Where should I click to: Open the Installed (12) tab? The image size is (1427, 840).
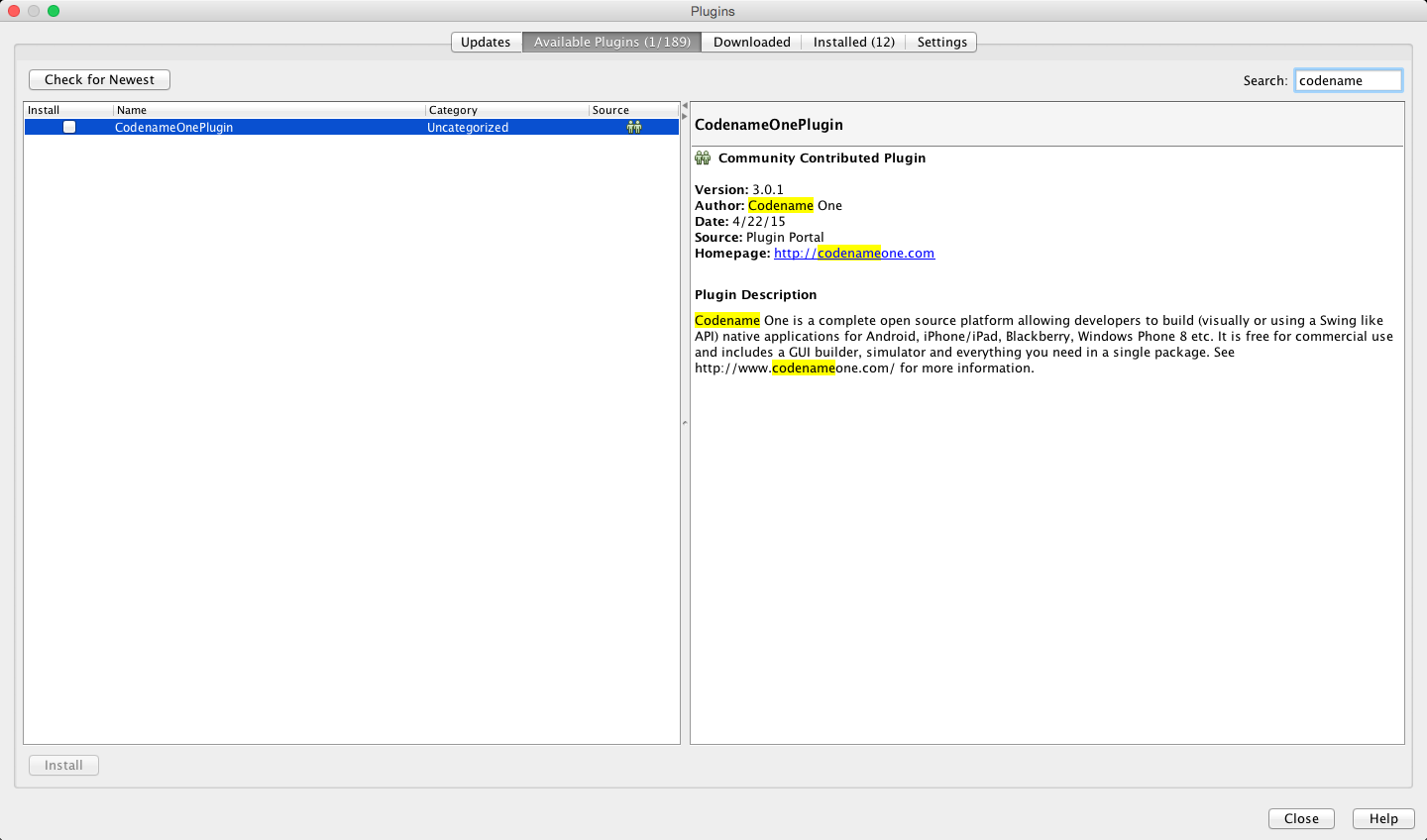pyautogui.click(x=853, y=42)
